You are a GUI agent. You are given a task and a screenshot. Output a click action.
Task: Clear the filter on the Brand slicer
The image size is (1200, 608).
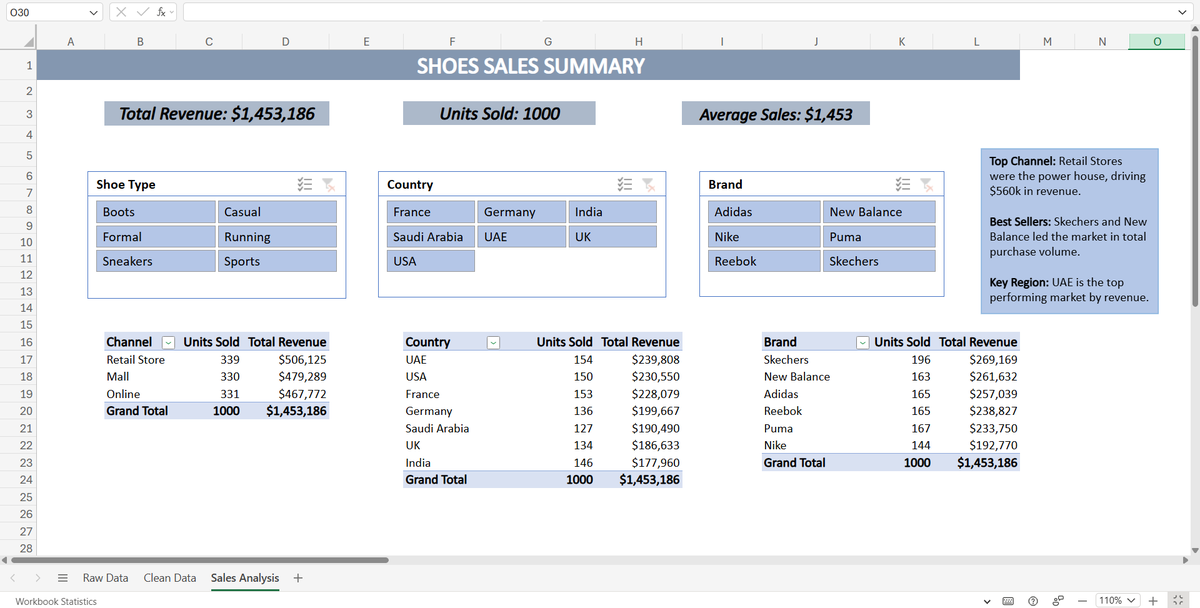click(927, 184)
